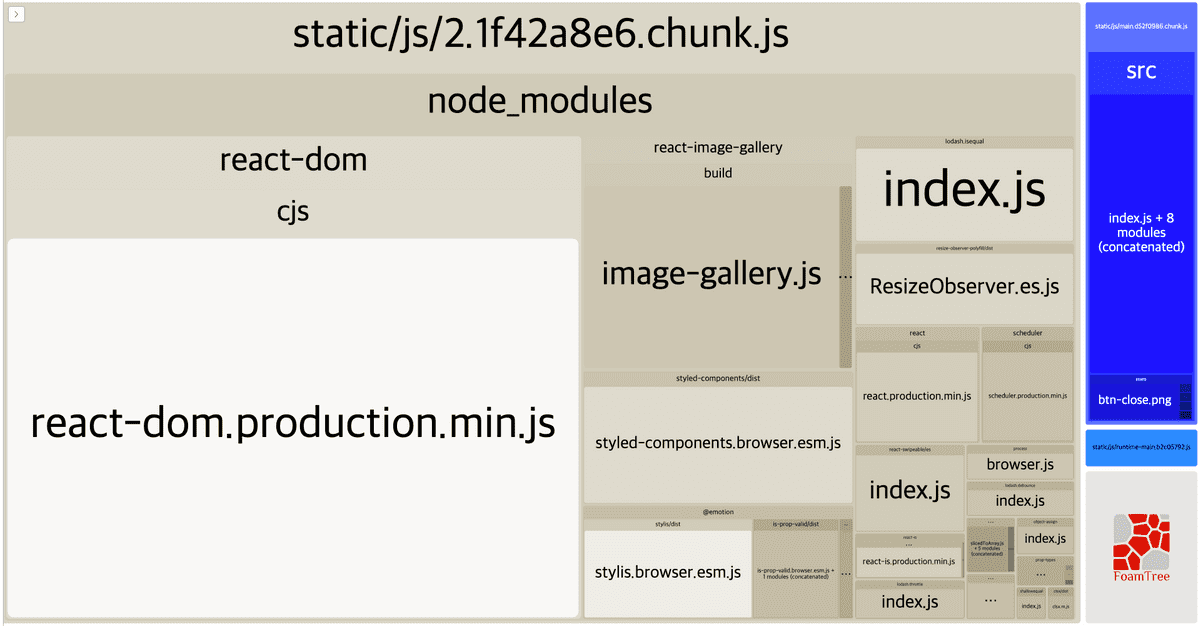Select the react.production.min.js module
The height and width of the screenshot is (626, 1200).
point(917,396)
